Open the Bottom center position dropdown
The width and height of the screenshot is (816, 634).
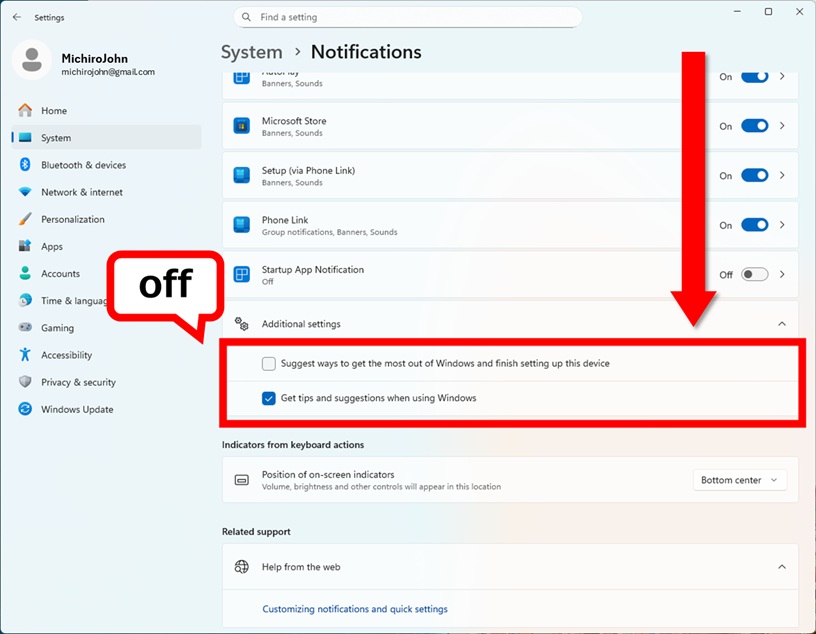740,480
